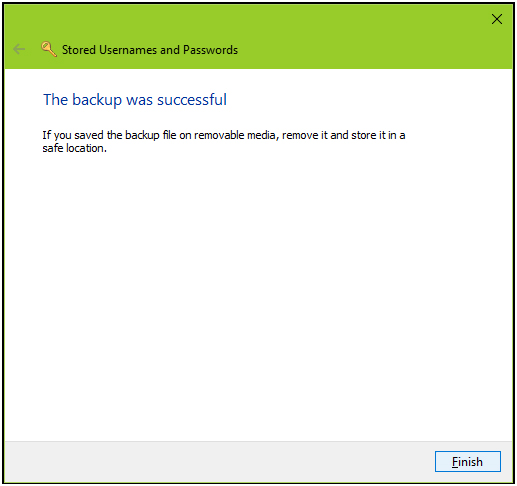517x486 pixels.
Task: Click the Stored Usernames and Passwords title
Action: point(150,50)
